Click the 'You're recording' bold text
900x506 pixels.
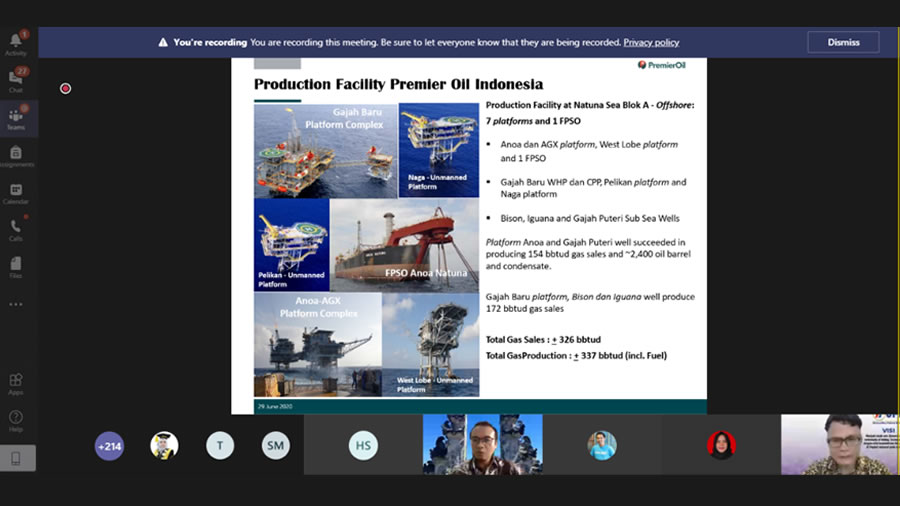210,42
